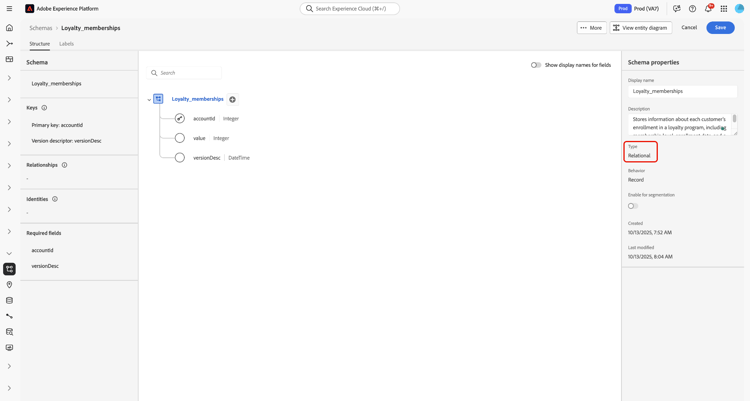Screen dimensions: 750x401
Task: Go to Home in the sidebar
Action: pyautogui.click(x=9, y=28)
